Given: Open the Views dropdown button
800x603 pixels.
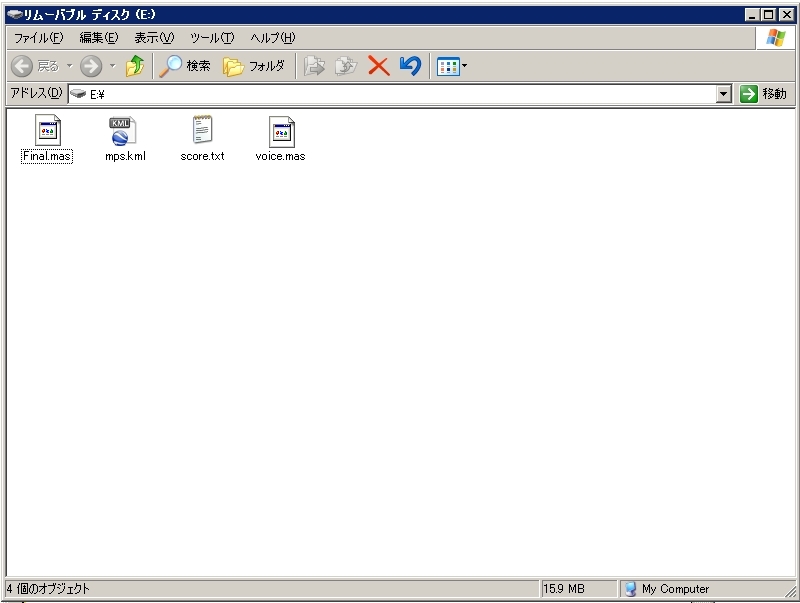Looking at the screenshot, I should [452, 66].
